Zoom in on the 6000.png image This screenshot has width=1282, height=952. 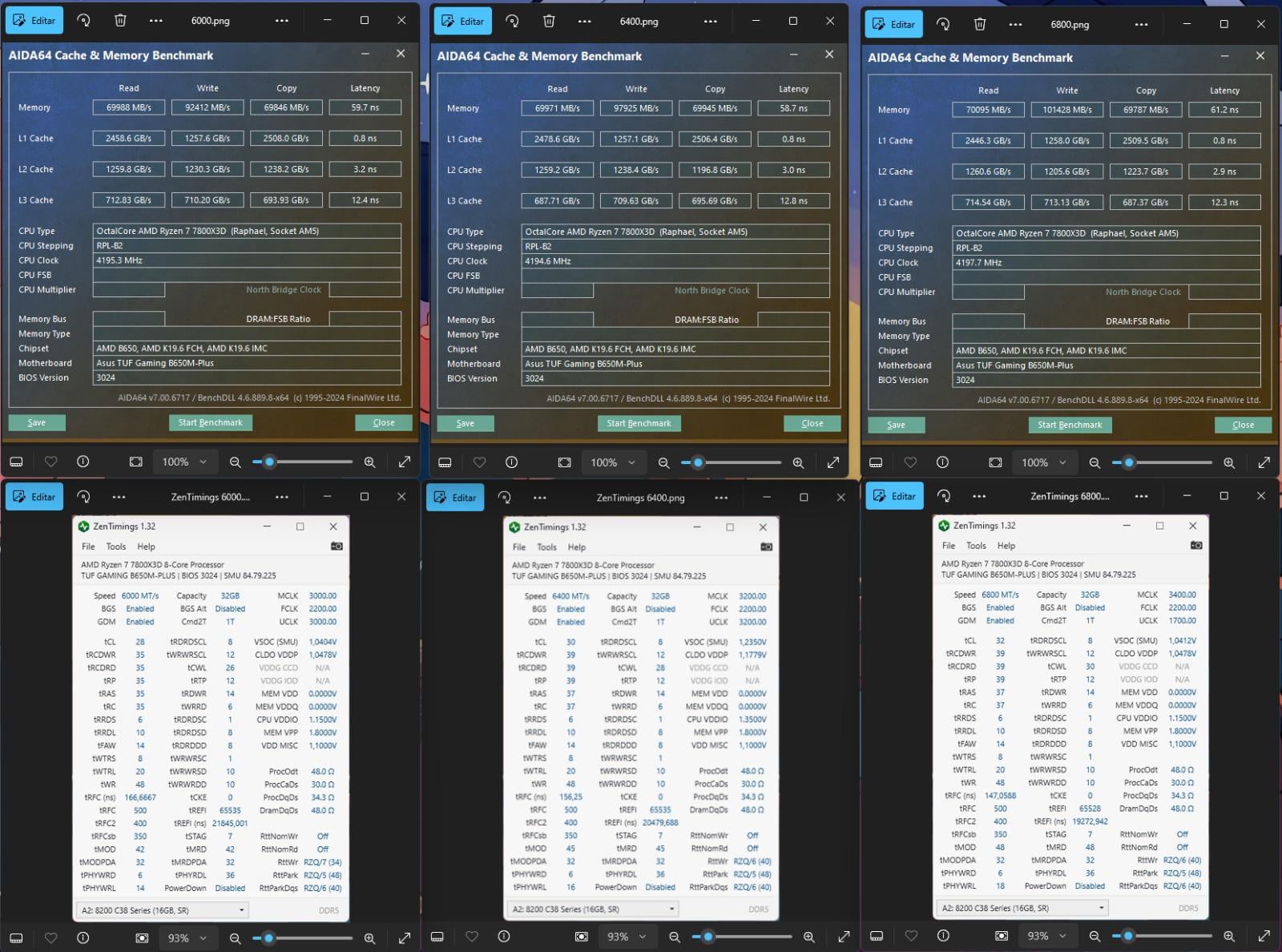click(369, 462)
